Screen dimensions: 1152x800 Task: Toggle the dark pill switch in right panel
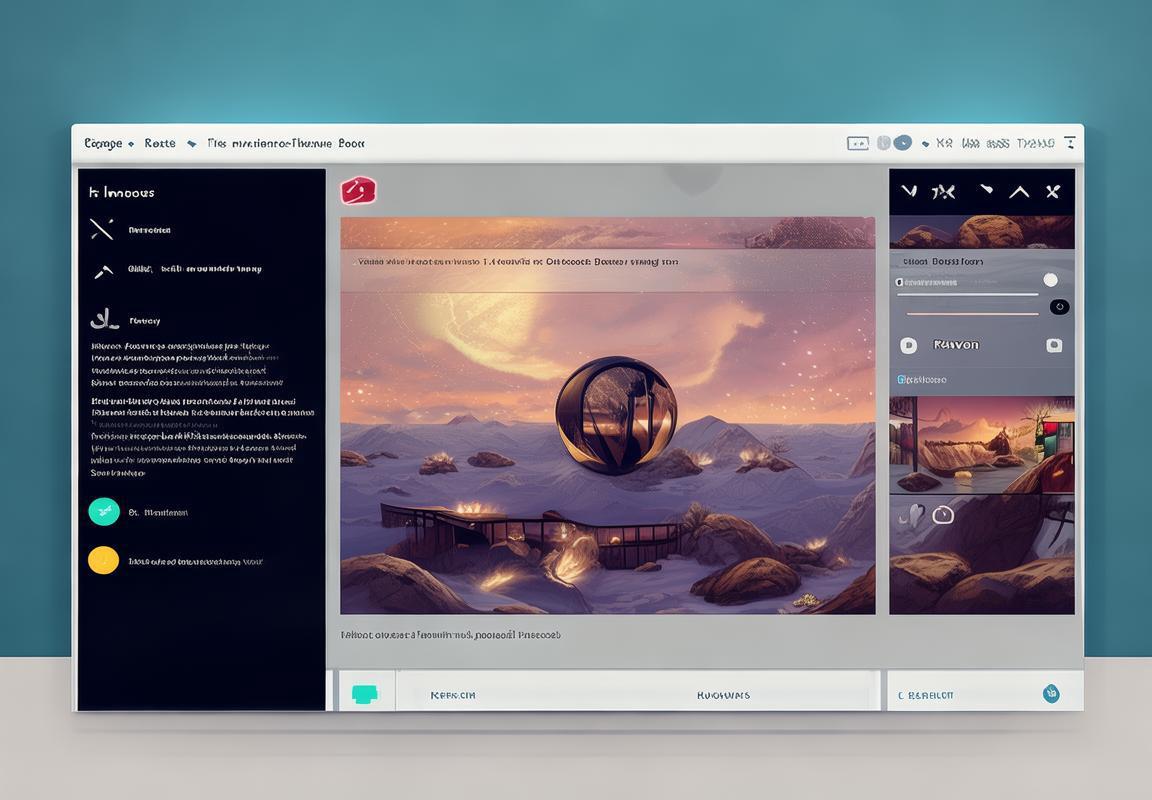1058,307
